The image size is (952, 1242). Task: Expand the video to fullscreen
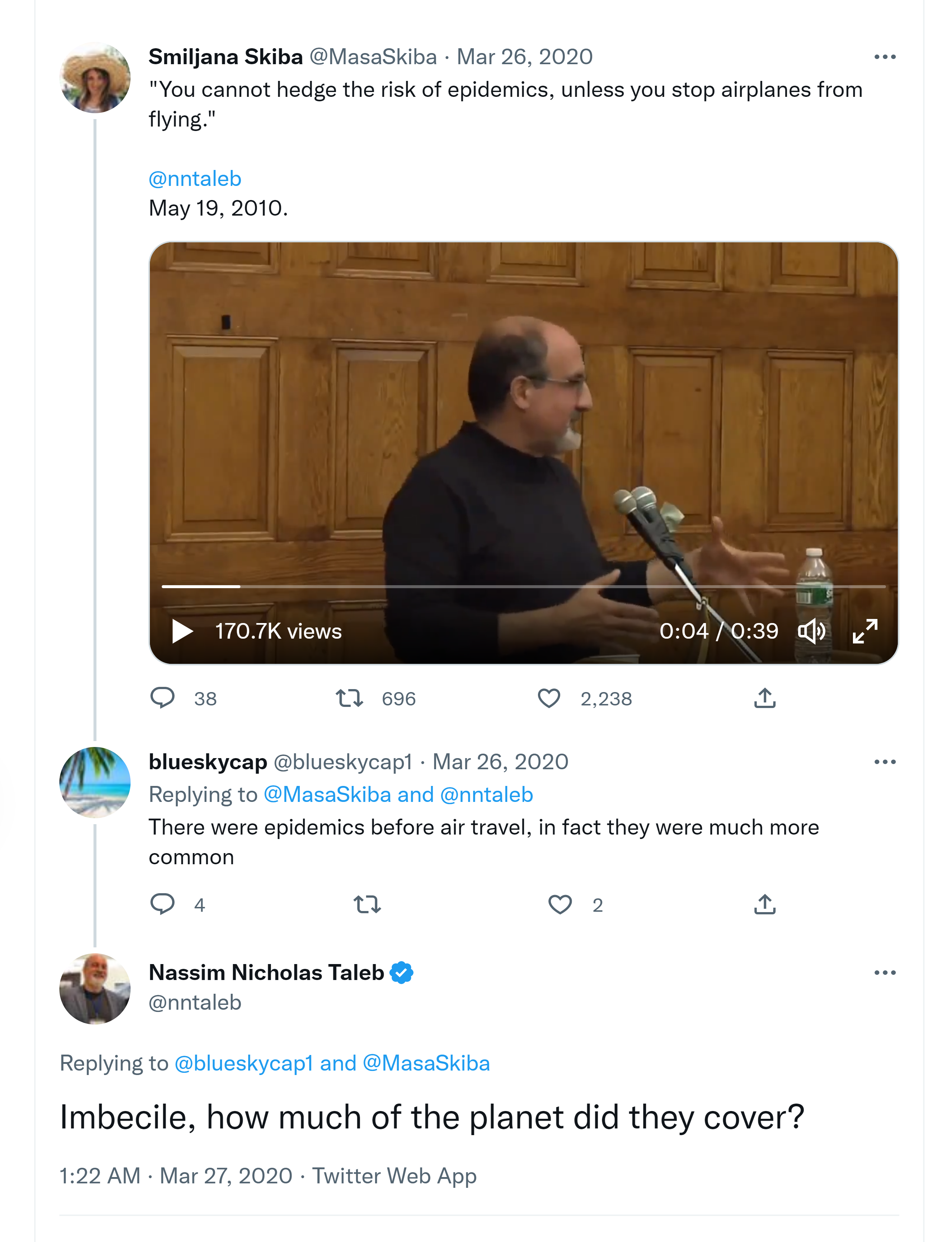tap(865, 631)
